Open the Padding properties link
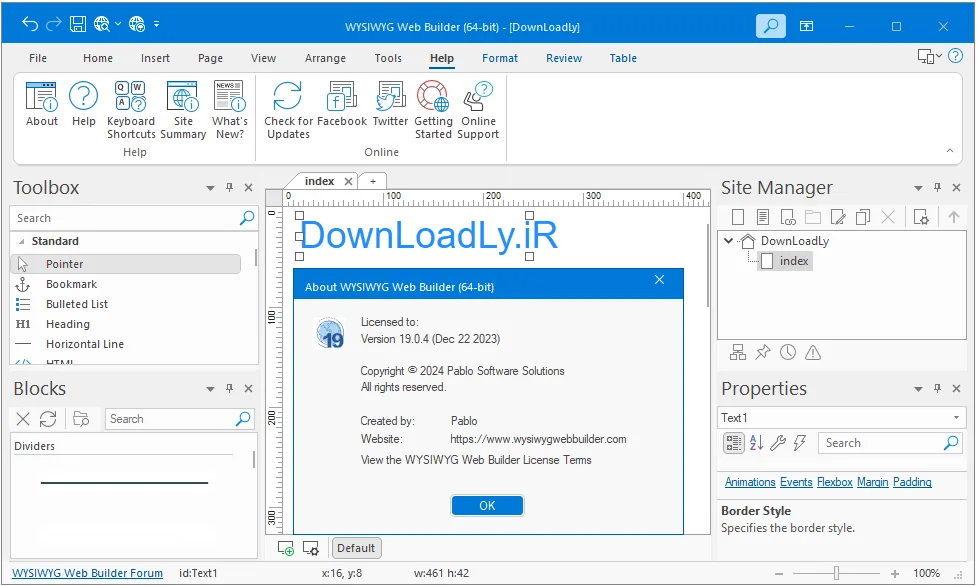This screenshot has width=977, height=586. click(x=912, y=482)
